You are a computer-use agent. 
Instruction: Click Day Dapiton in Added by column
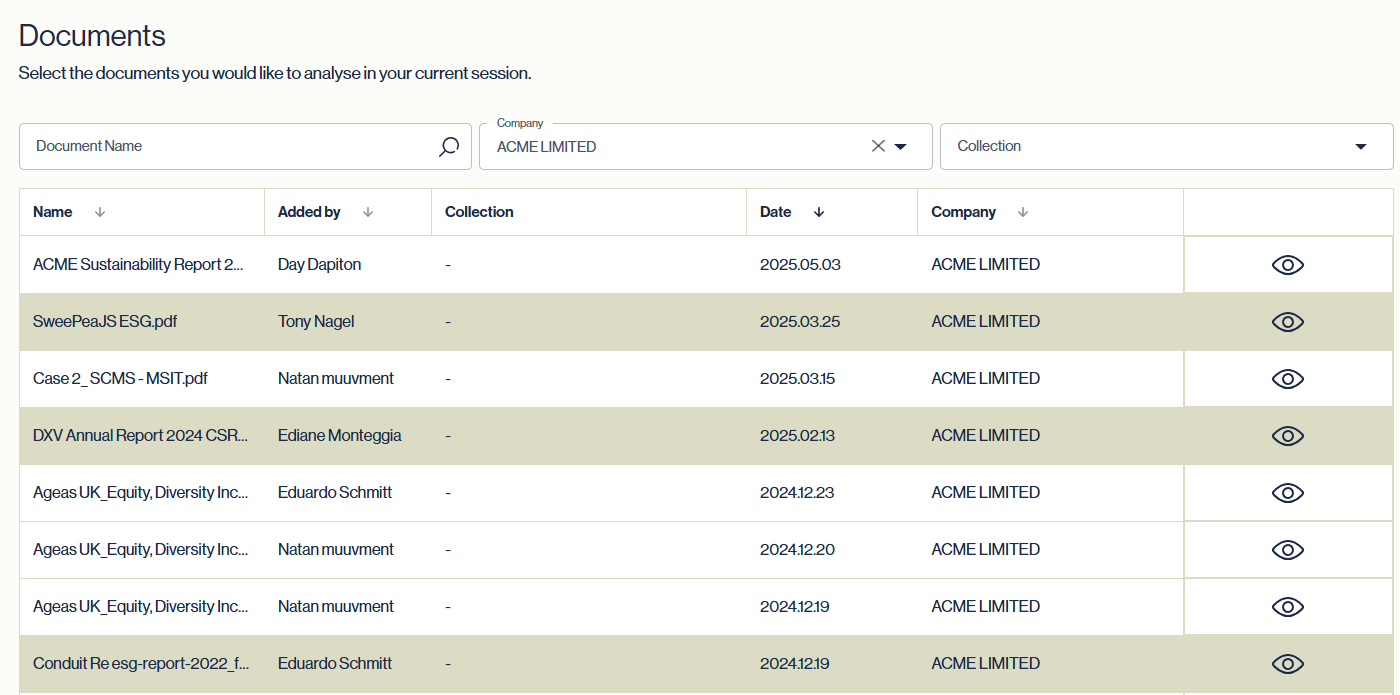coord(319,265)
